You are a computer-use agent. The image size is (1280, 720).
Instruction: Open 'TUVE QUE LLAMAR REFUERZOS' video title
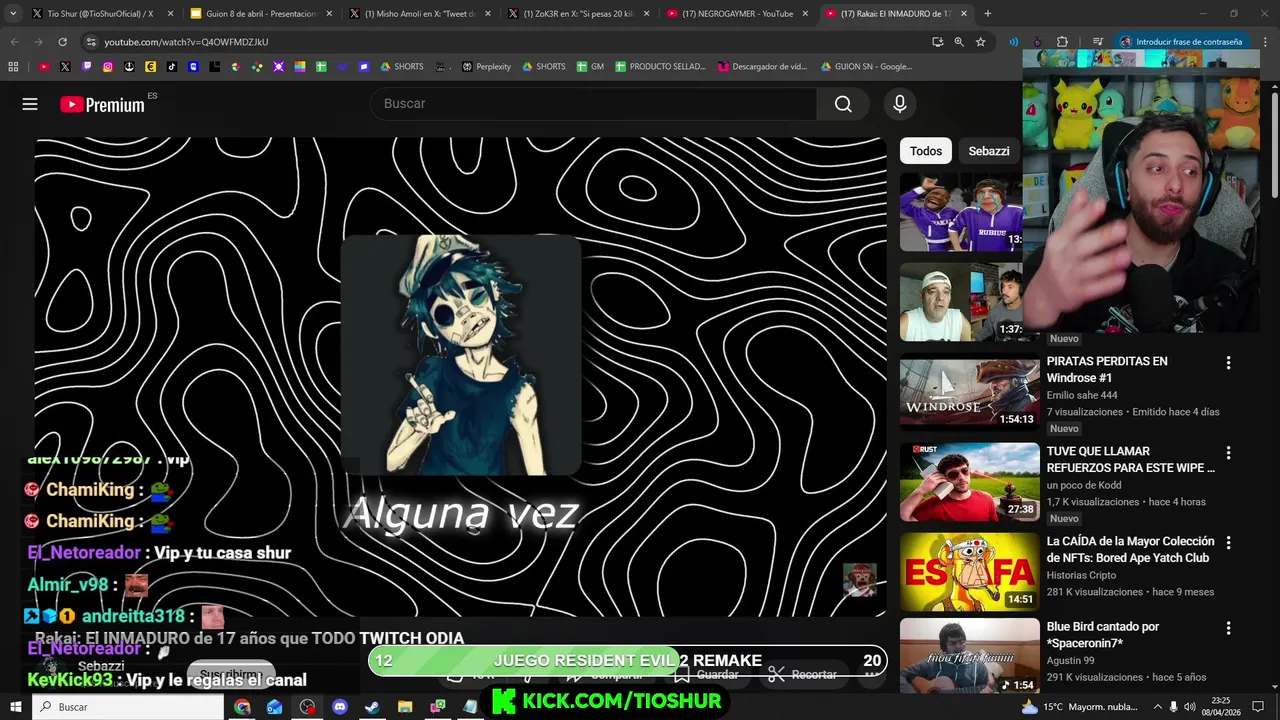click(1130, 459)
